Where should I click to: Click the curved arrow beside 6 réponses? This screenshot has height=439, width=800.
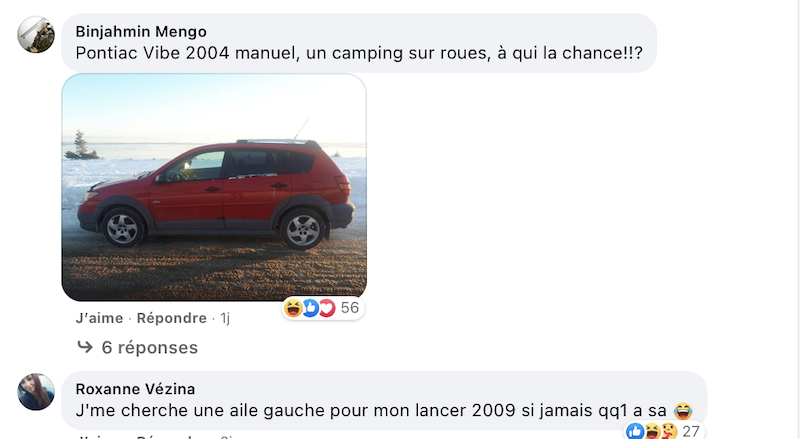tap(85, 347)
